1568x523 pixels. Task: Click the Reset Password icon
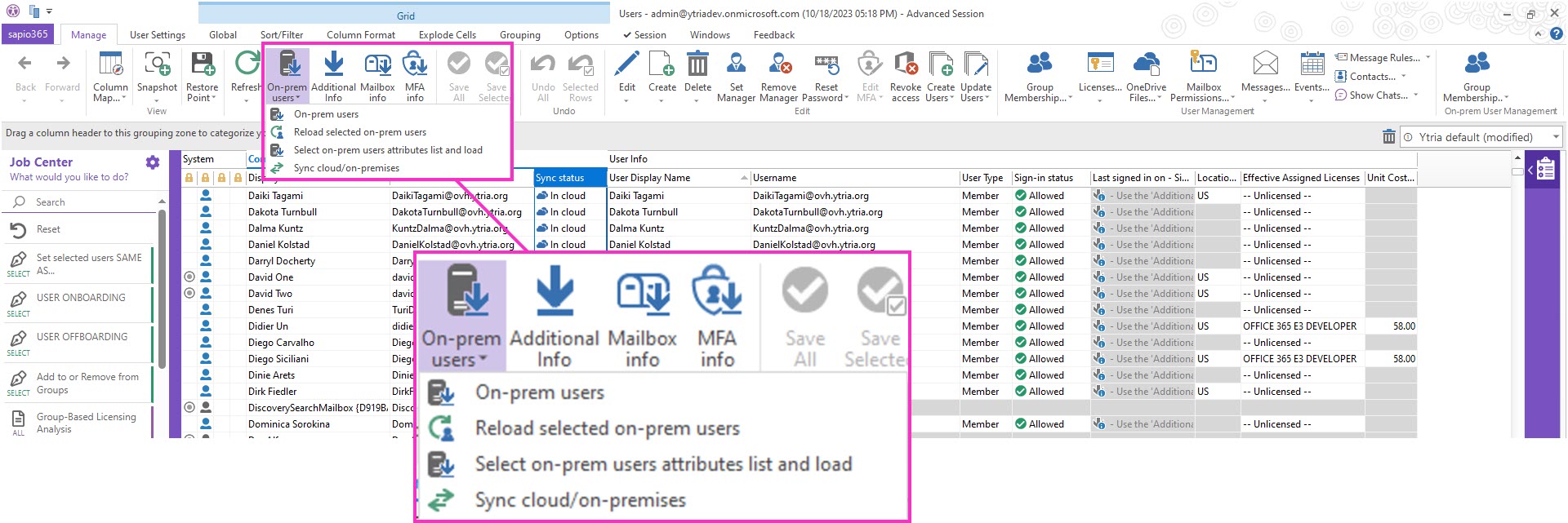(826, 64)
